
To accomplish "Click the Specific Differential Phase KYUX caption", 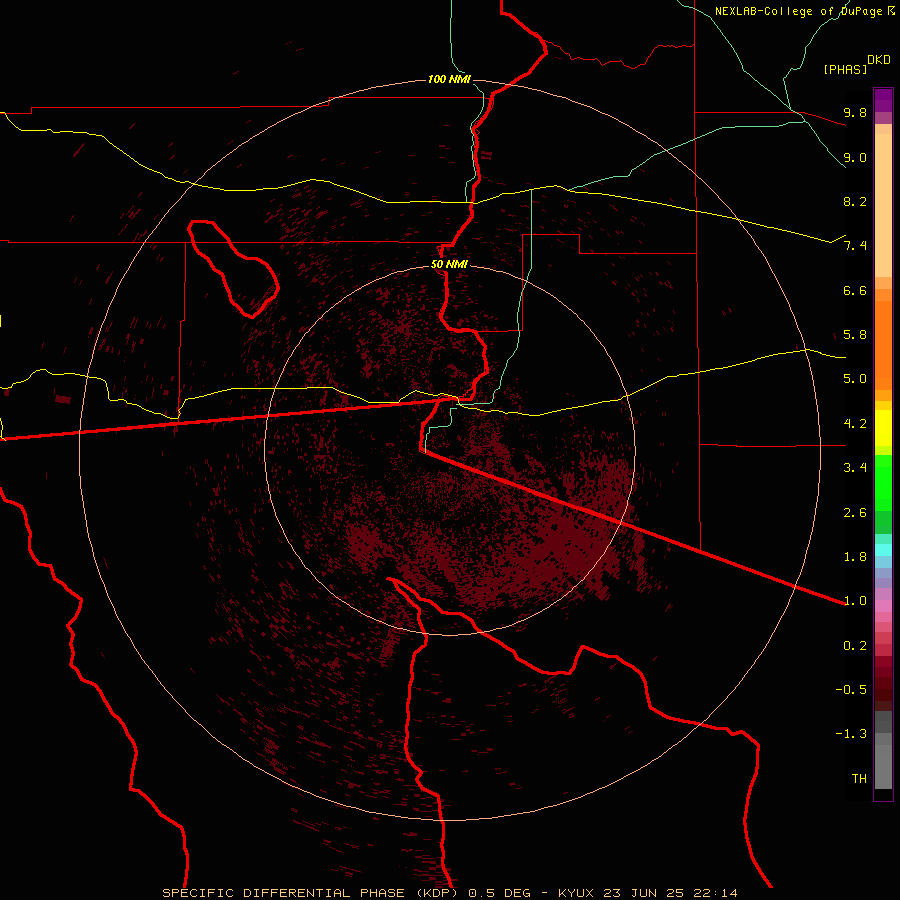I will click(x=450, y=893).
